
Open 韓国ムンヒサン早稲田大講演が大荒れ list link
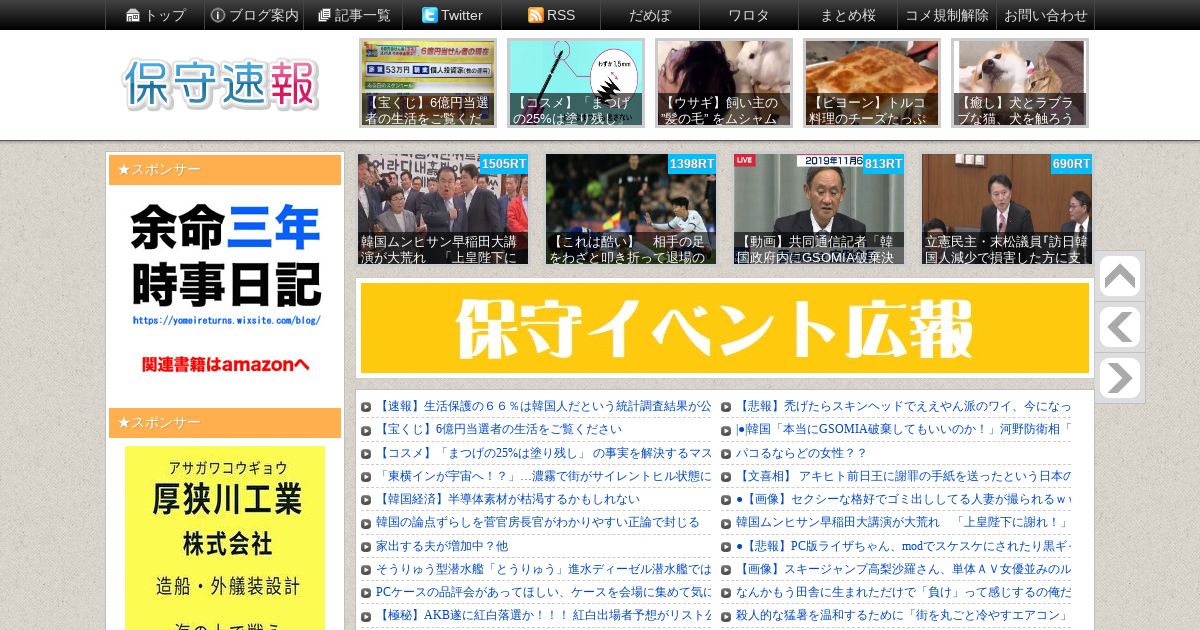click(x=903, y=522)
